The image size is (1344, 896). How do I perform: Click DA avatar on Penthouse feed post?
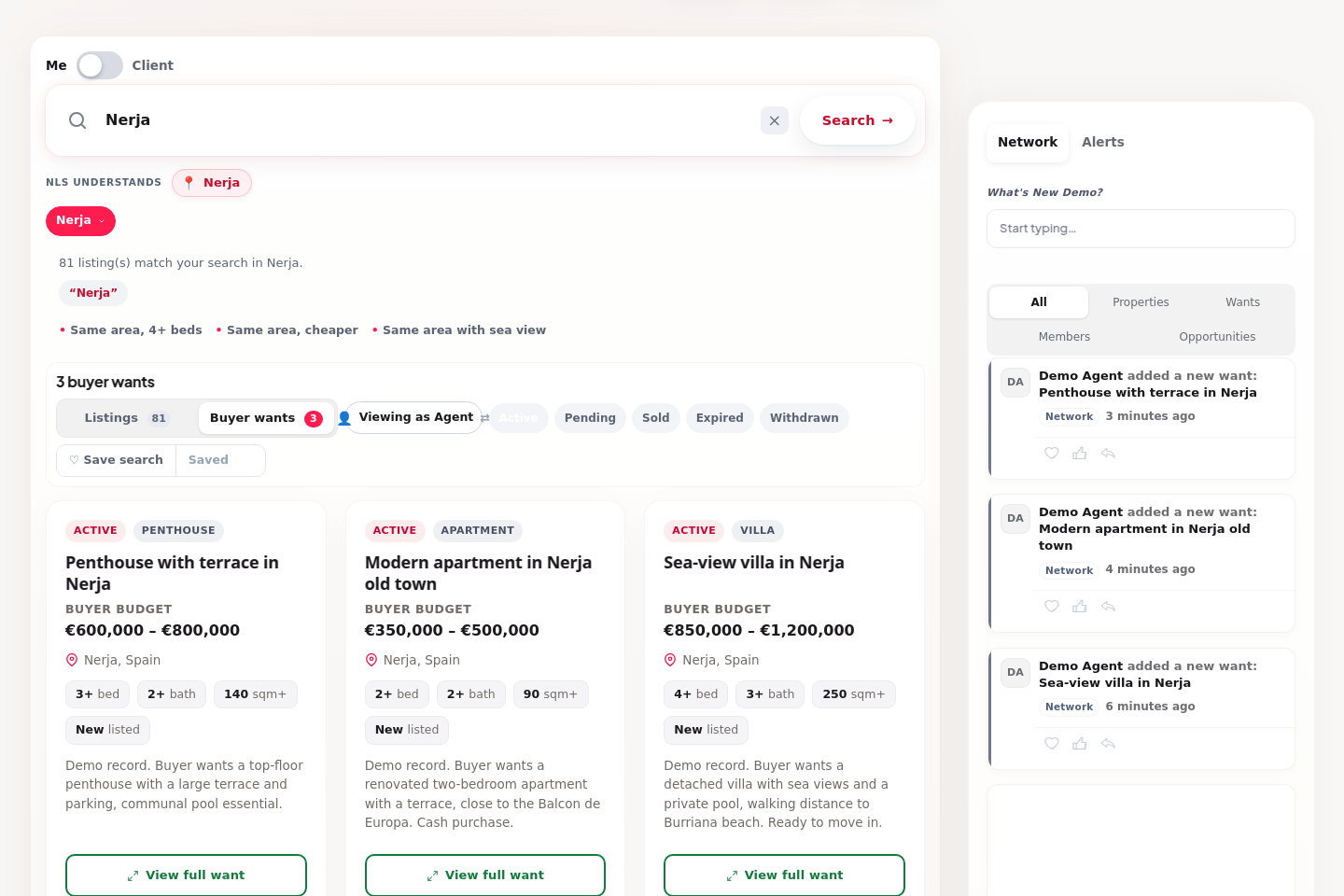tap(1015, 383)
